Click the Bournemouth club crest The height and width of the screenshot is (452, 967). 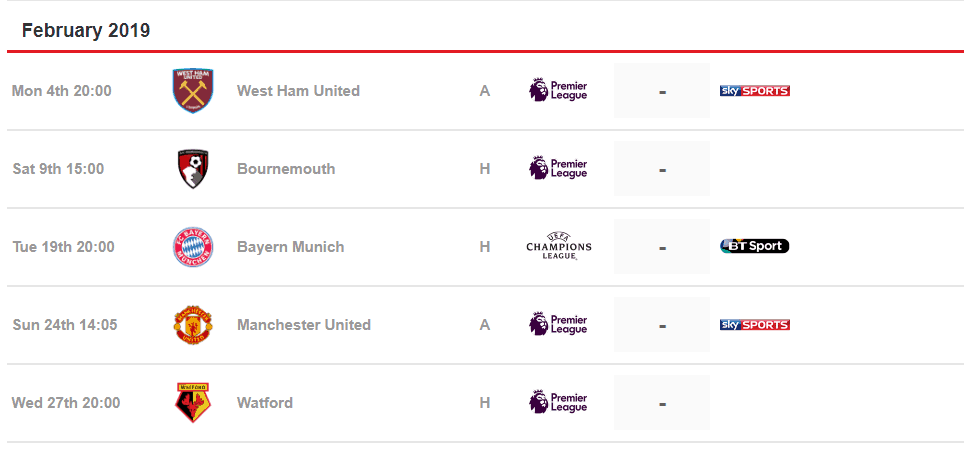(x=192, y=168)
